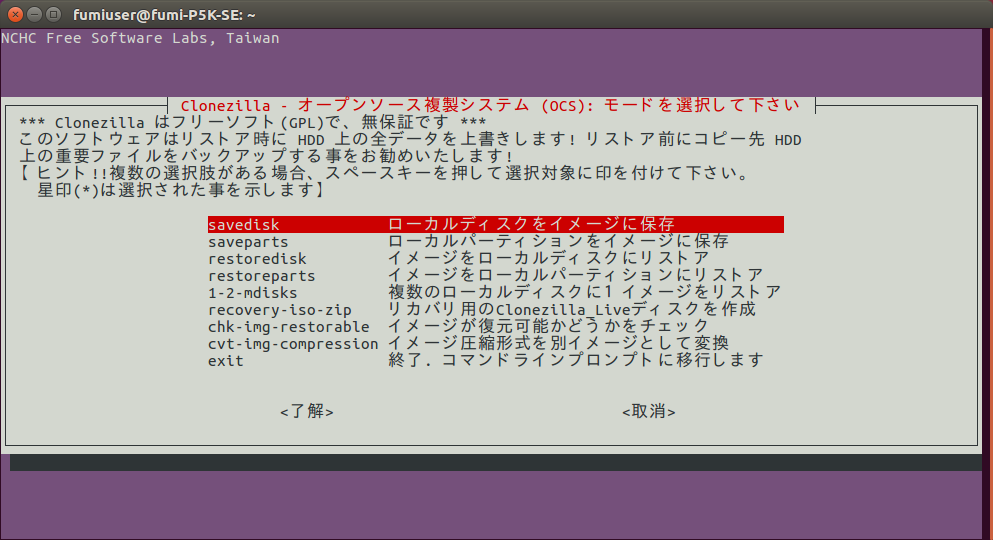The image size is (993, 540).
Task: Click the Clonezilla dialog title text
Action: tap(490, 105)
